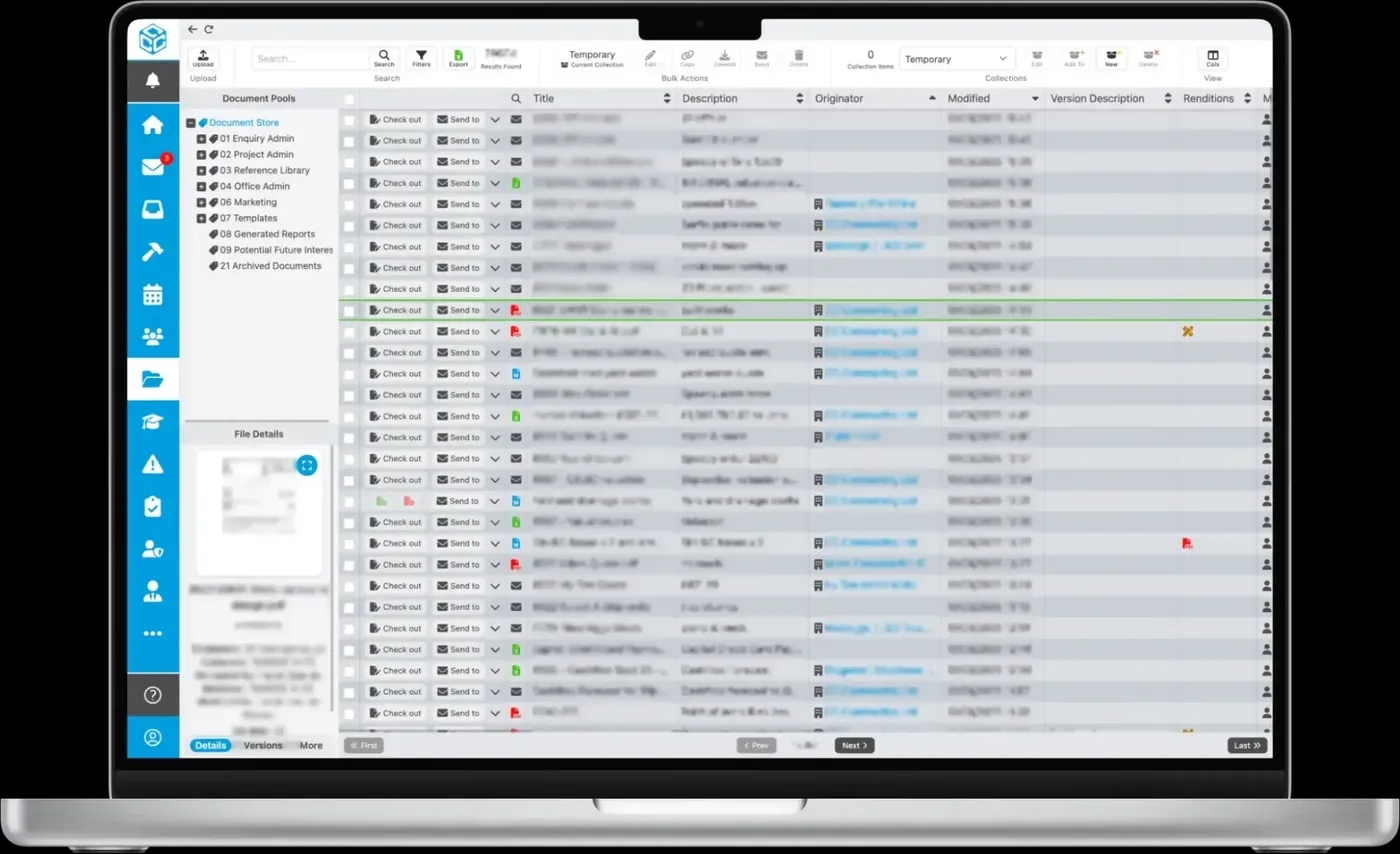Jump to the Last page
This screenshot has height=854, width=1400.
click(1247, 746)
